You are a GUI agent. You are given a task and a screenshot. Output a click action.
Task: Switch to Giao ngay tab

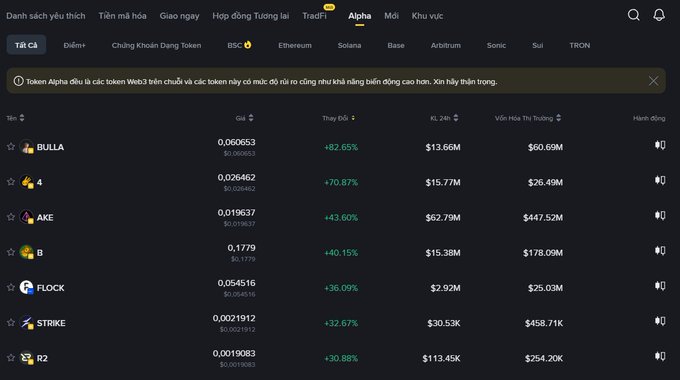pyautogui.click(x=179, y=16)
